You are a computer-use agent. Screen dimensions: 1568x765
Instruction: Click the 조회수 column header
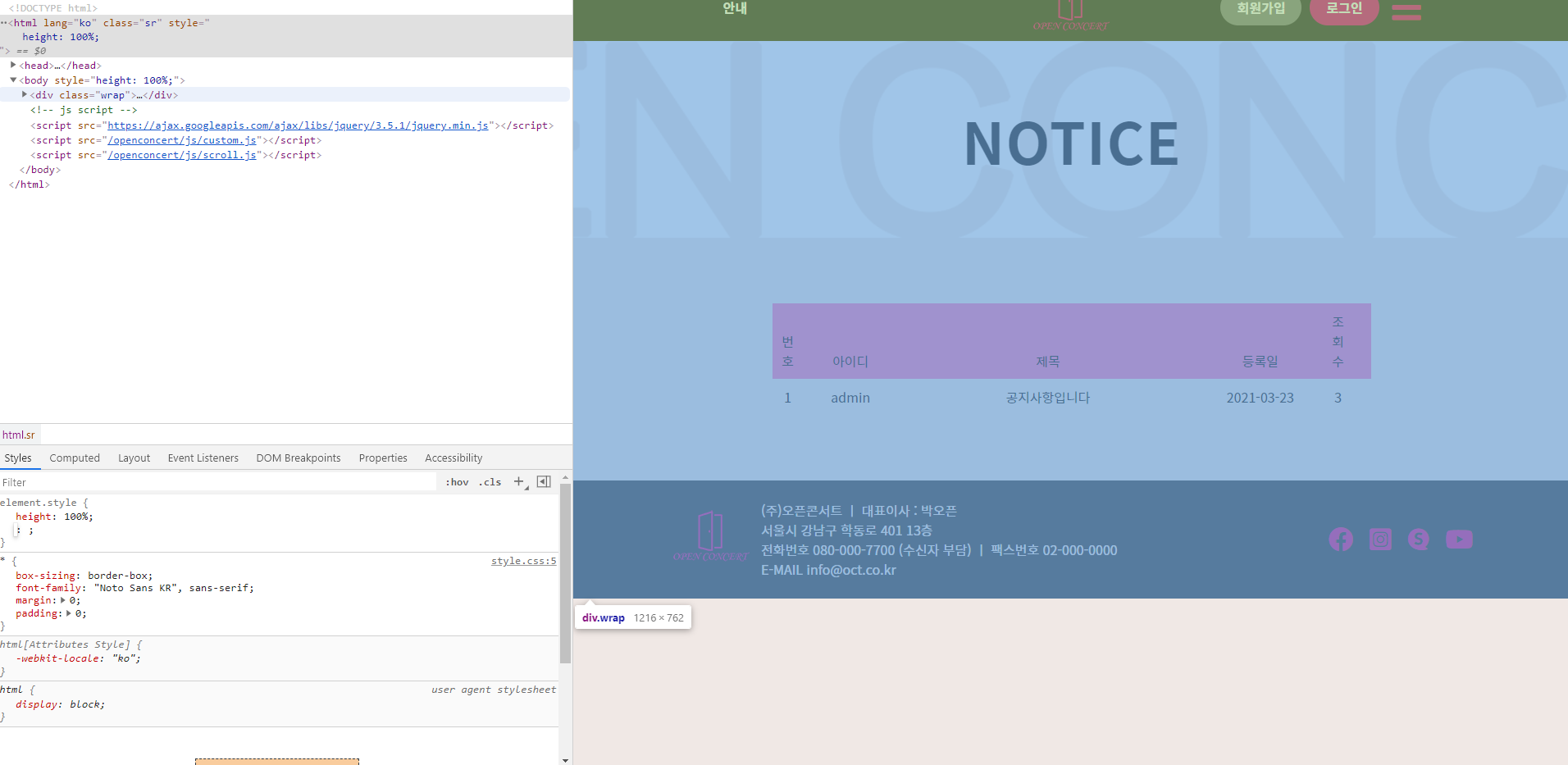coord(1338,342)
